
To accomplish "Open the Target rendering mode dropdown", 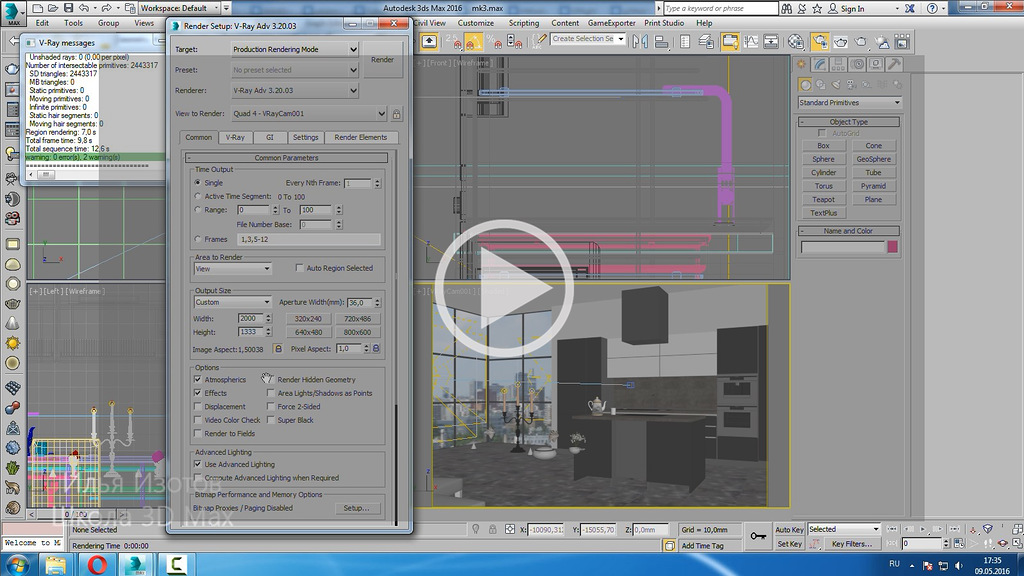I will (x=295, y=49).
